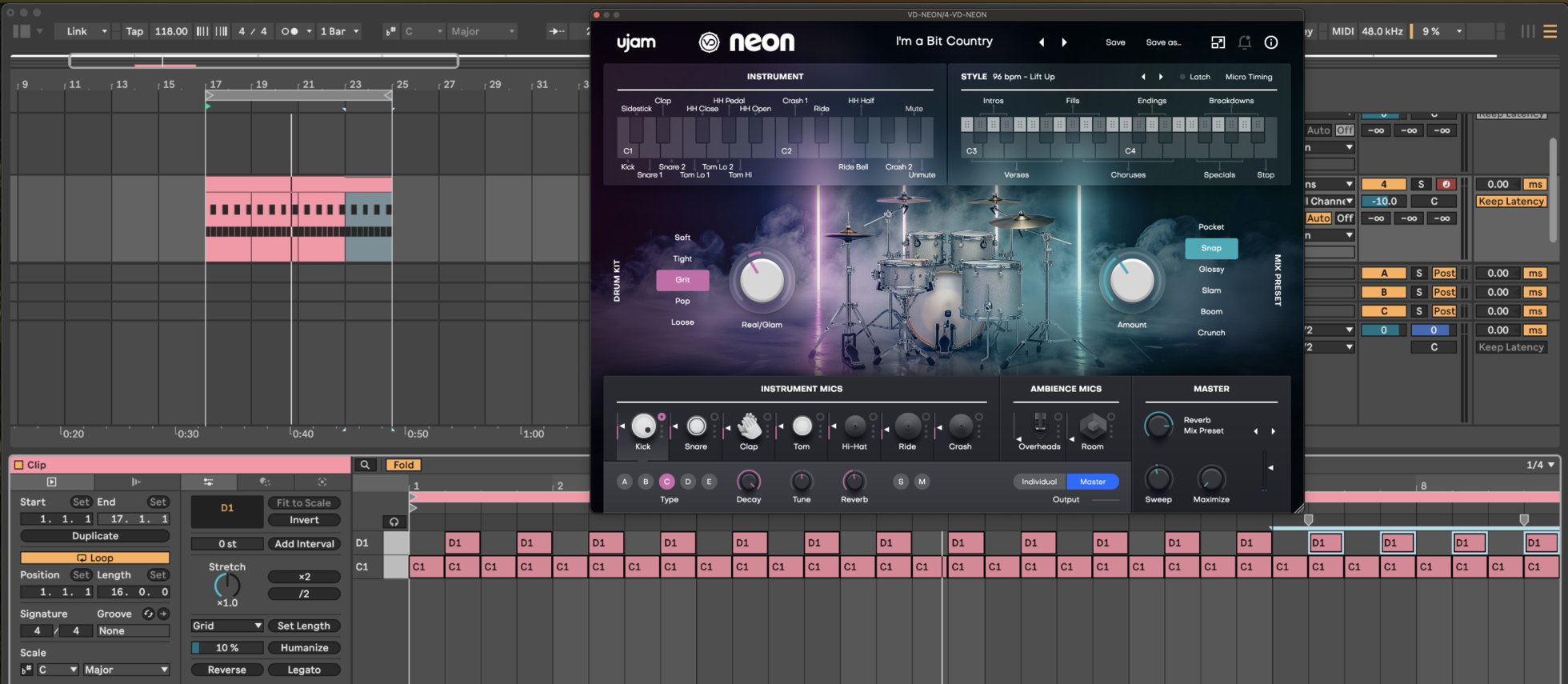Screen dimensions: 1568x684
Task: Select the Glossy mix preset
Action: [1211, 270]
